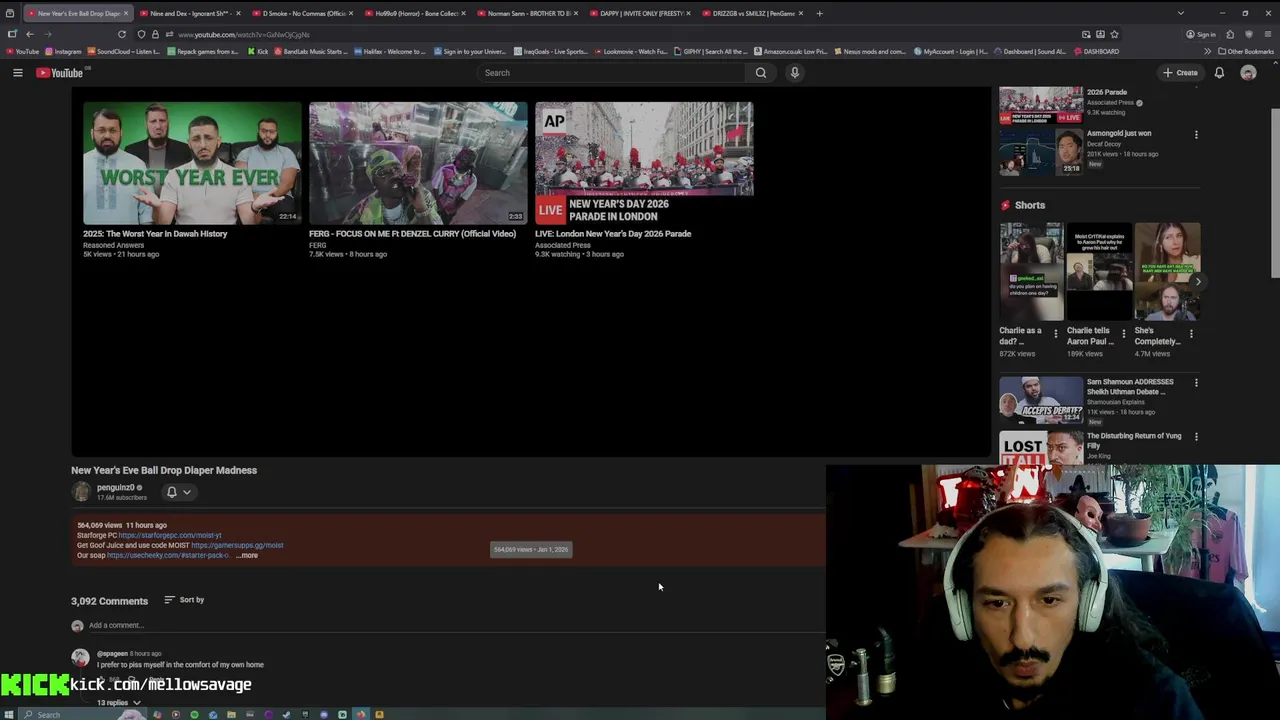This screenshot has height=720, width=1280.
Task: Open the gamersupps.gg/moist link
Action: tap(237, 545)
